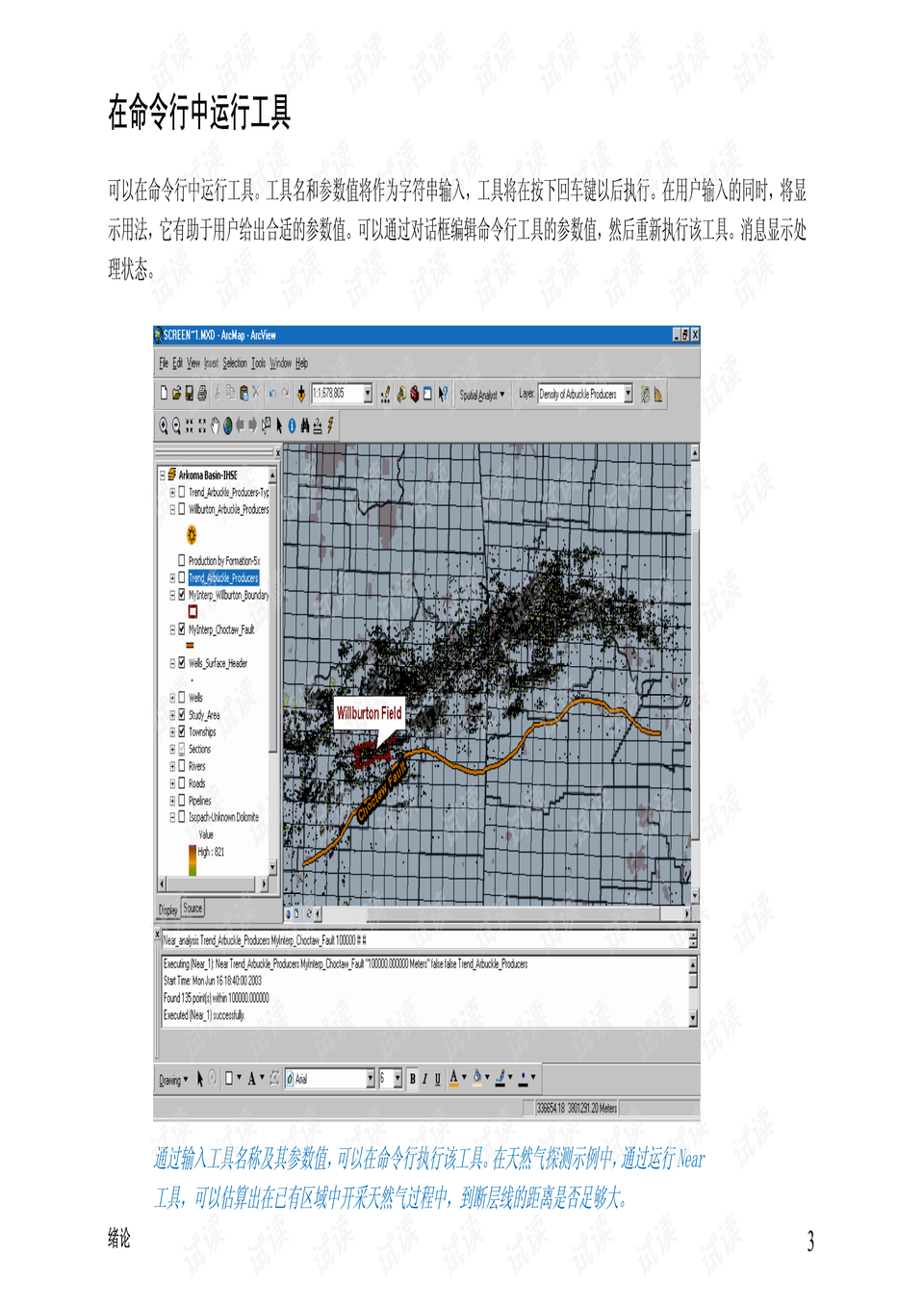The width and height of the screenshot is (924, 1306).
Task: Select the drawing pointer arrow tool
Action: click(x=200, y=1079)
